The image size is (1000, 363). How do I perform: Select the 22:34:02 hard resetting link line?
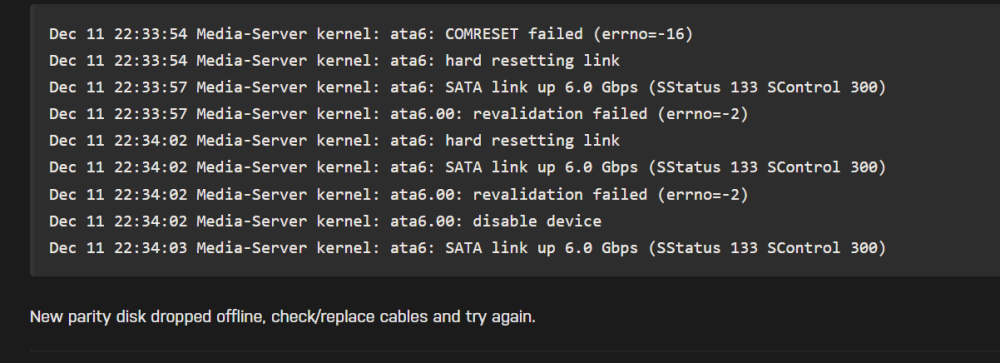click(x=334, y=140)
